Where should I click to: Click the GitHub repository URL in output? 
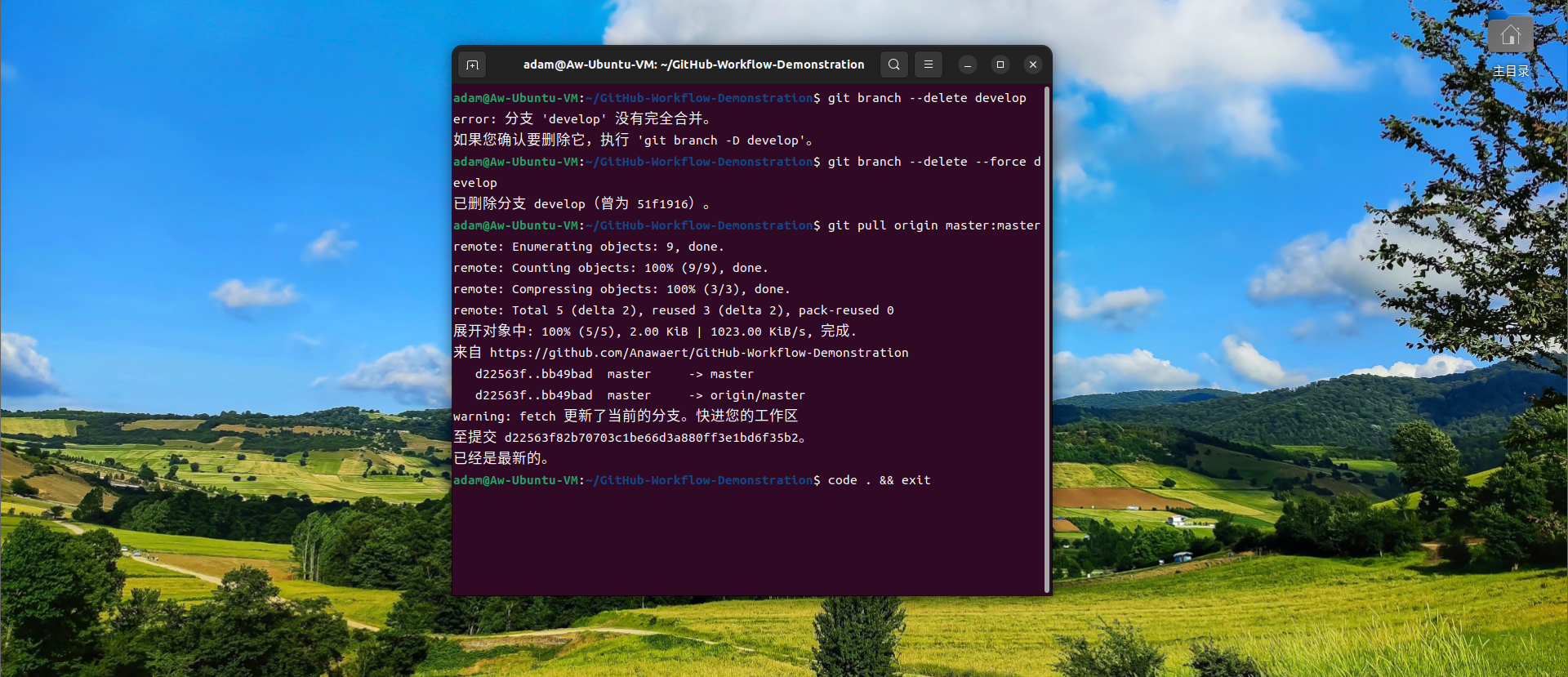click(x=698, y=353)
